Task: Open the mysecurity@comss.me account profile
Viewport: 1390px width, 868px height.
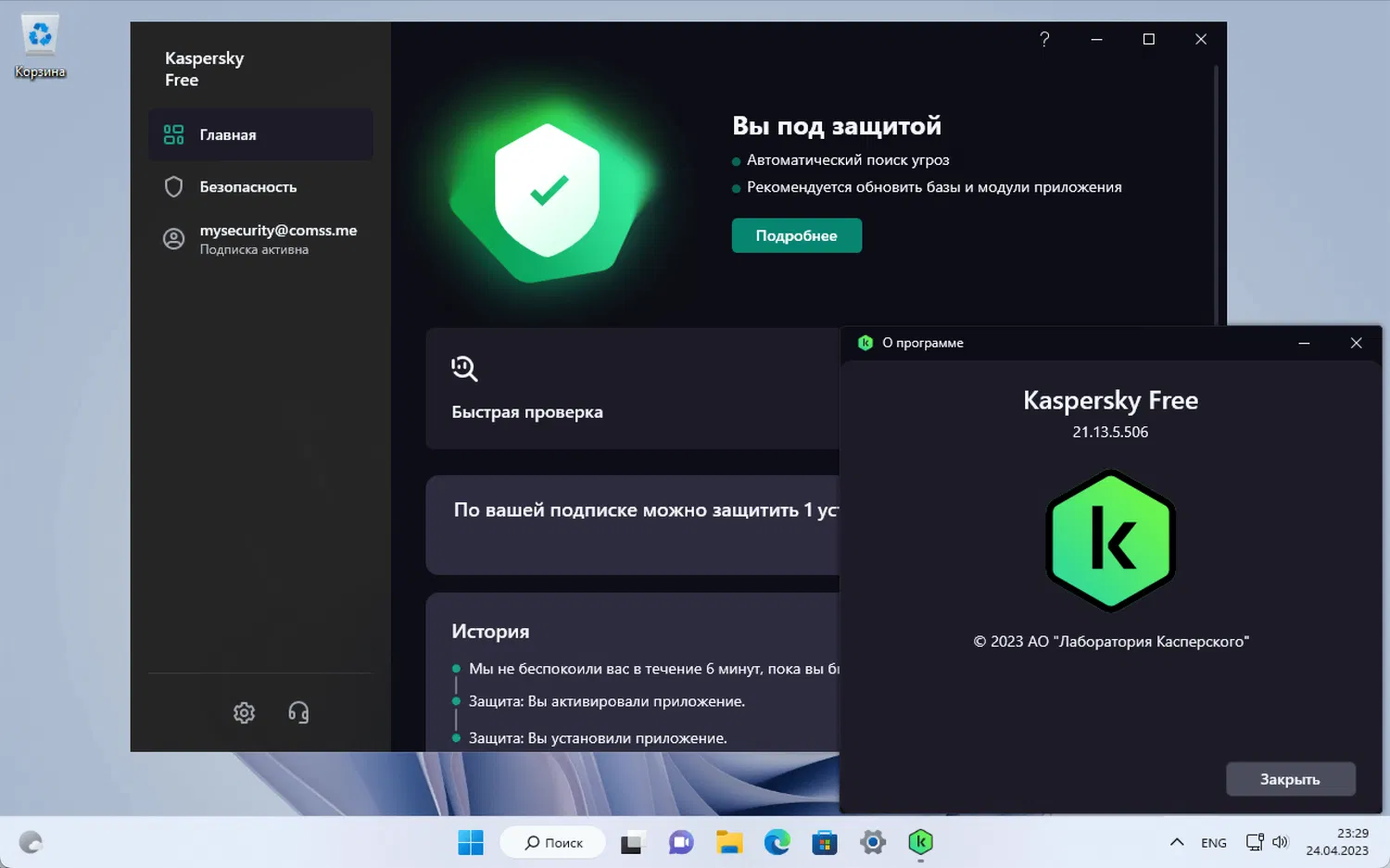Action: click(x=260, y=239)
